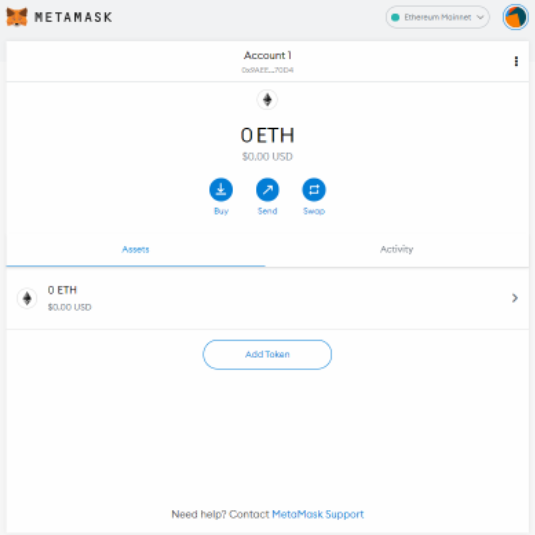535x535 pixels.
Task: Switch to the Activity tab
Action: coord(397,249)
